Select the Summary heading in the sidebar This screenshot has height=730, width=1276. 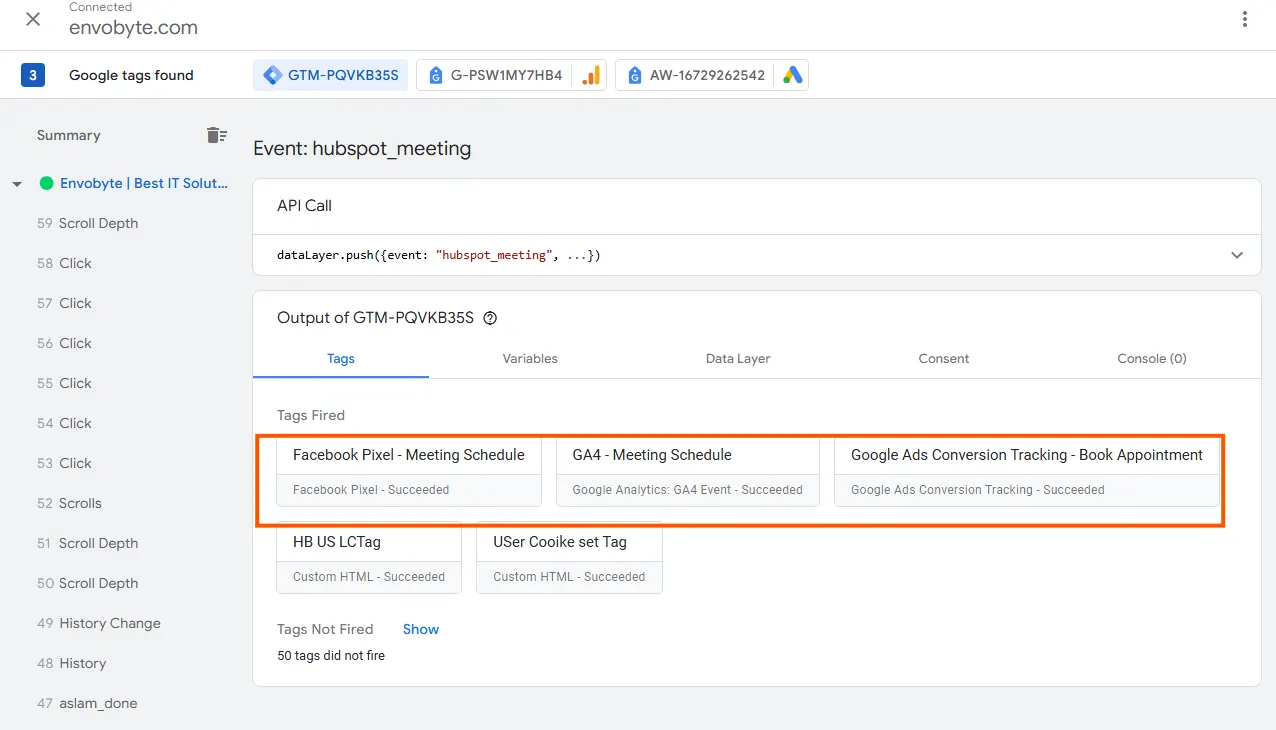point(69,135)
